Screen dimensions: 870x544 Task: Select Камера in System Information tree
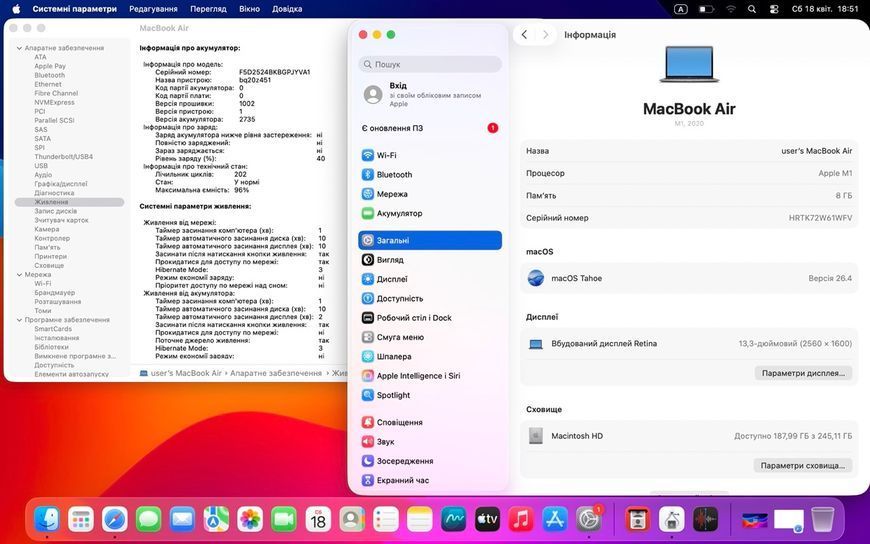(47, 229)
